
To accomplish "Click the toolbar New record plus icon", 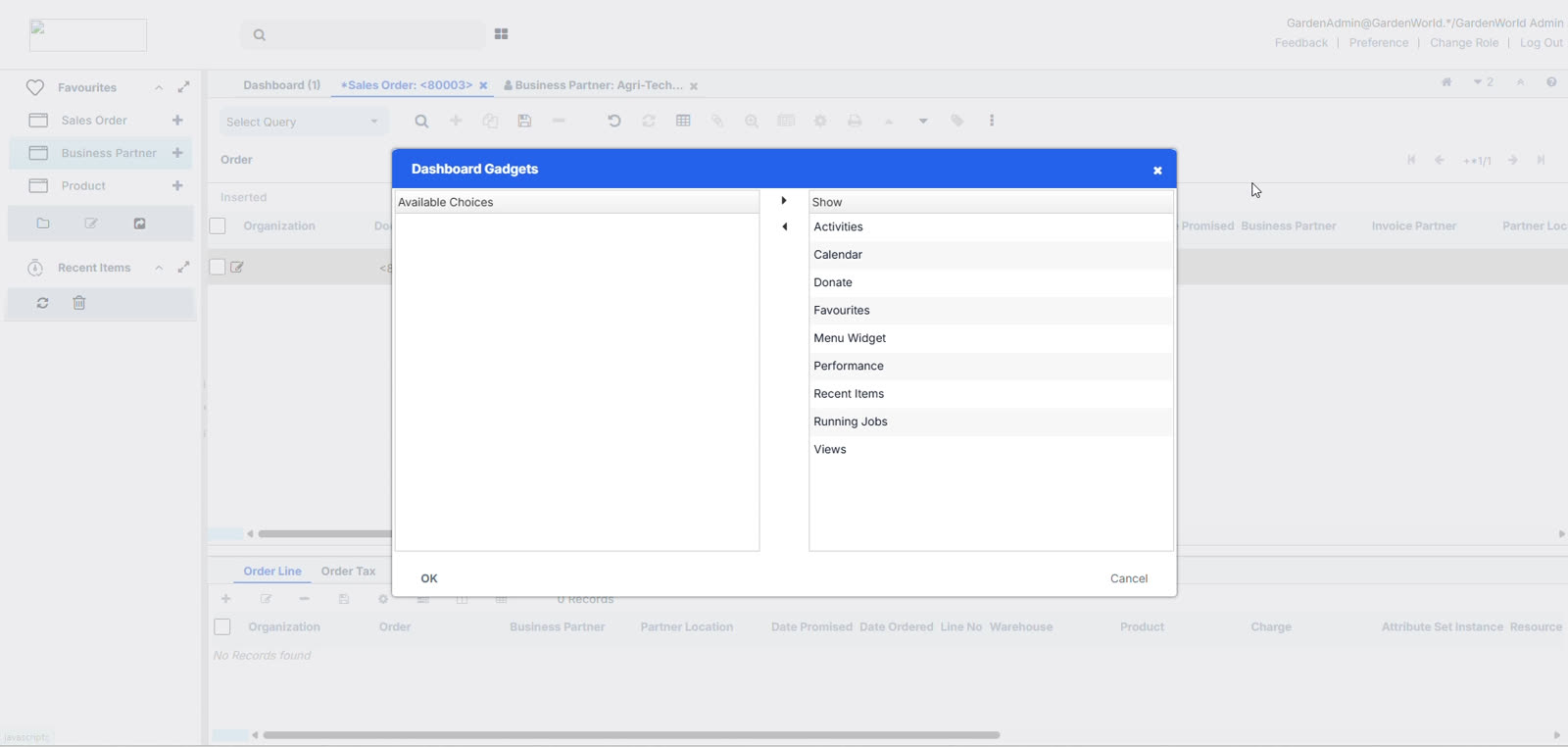I will [456, 121].
